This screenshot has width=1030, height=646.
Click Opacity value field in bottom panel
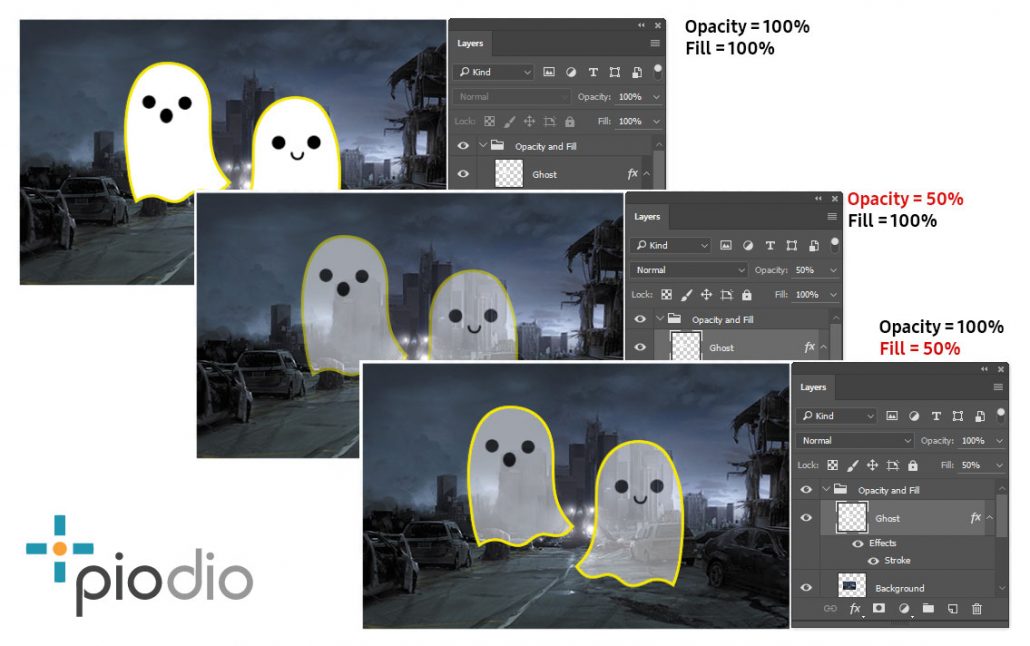coord(974,440)
